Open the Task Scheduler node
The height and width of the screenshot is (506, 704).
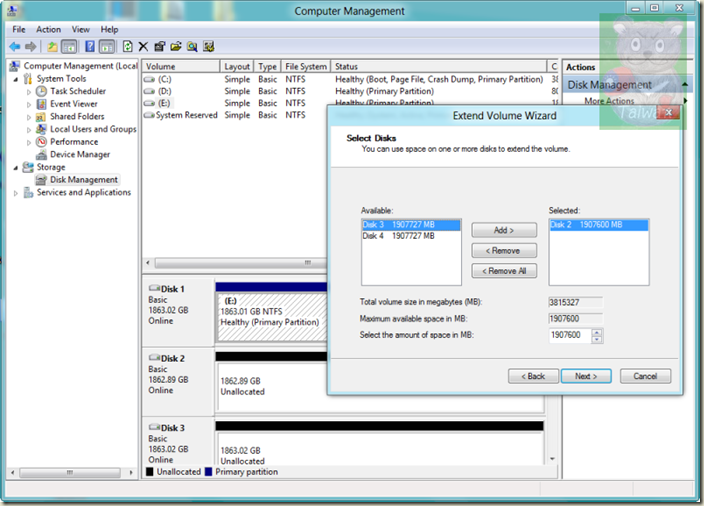click(x=78, y=91)
